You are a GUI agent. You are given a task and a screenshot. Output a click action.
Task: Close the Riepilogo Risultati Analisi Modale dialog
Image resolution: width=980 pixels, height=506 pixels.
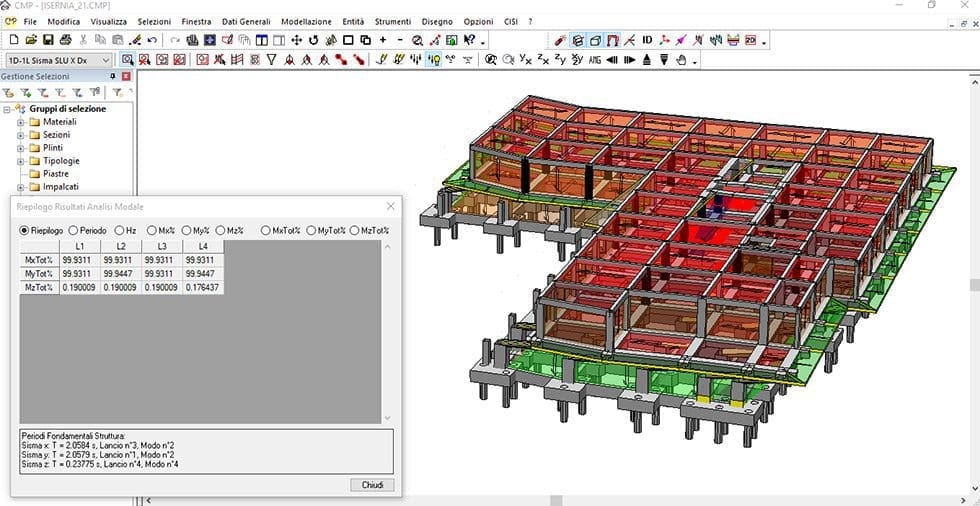click(391, 206)
